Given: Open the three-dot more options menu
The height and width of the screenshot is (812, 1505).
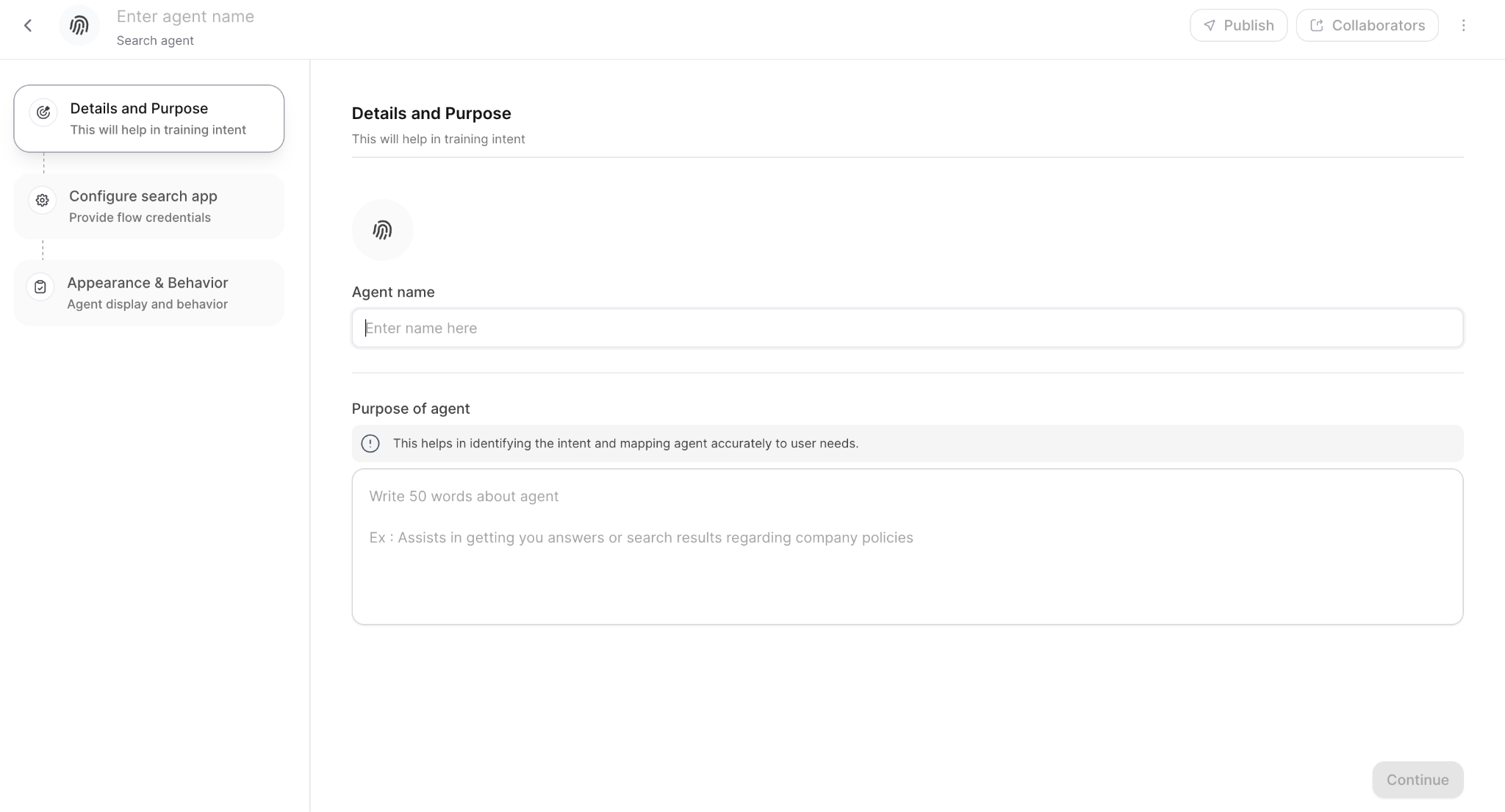Looking at the screenshot, I should pyautogui.click(x=1463, y=26).
